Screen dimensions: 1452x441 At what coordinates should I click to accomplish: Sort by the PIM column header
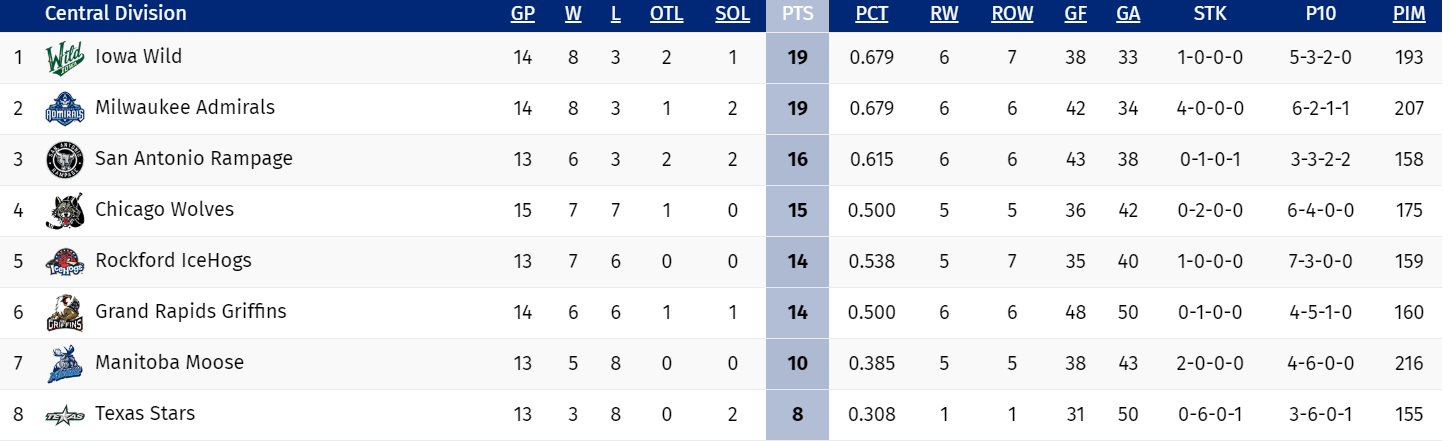point(1408,14)
